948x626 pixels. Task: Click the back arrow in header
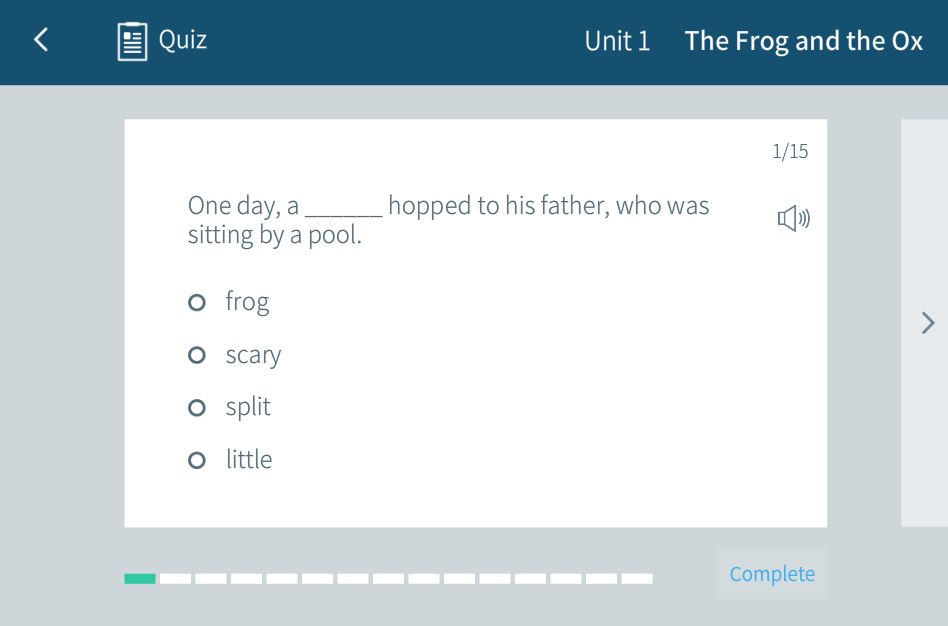point(41,40)
